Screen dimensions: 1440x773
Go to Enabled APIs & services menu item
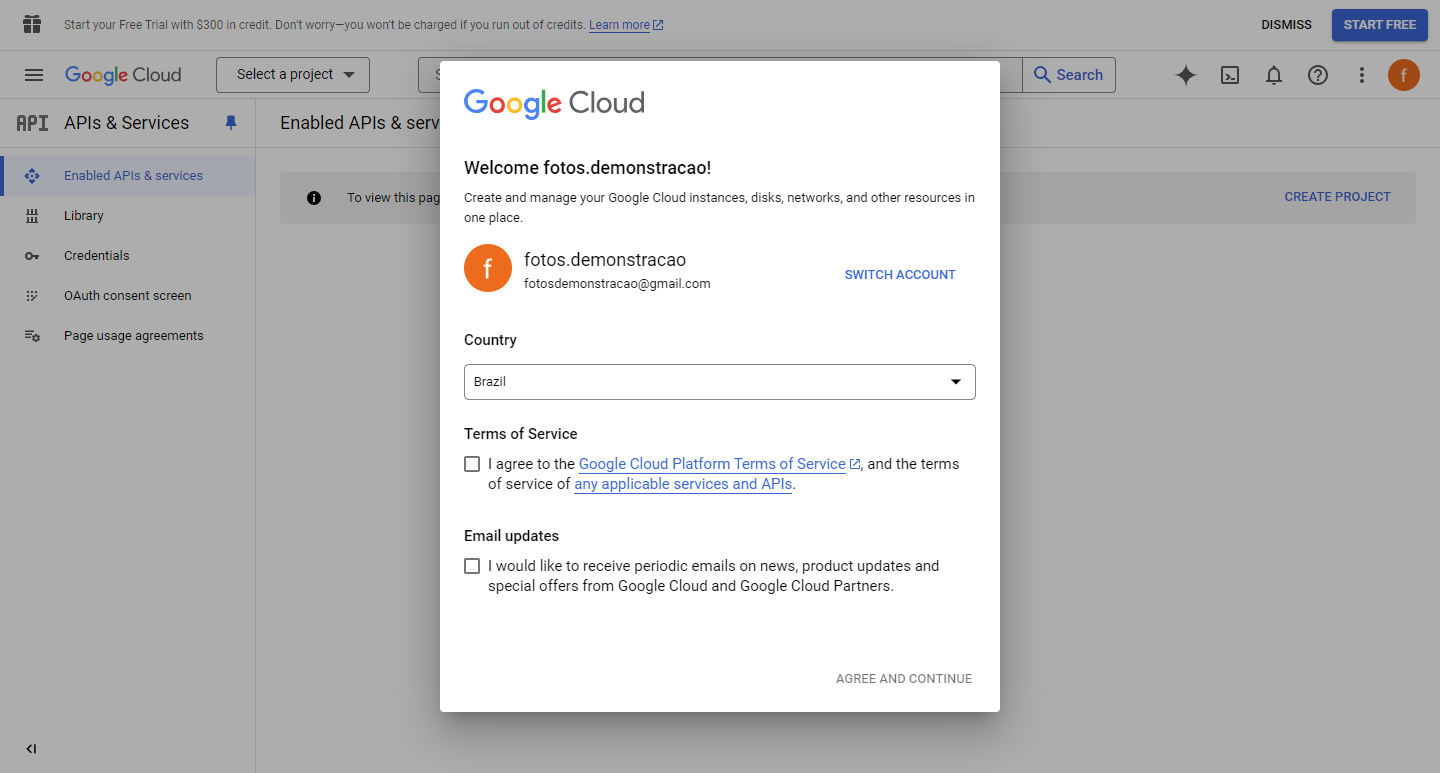(128, 176)
